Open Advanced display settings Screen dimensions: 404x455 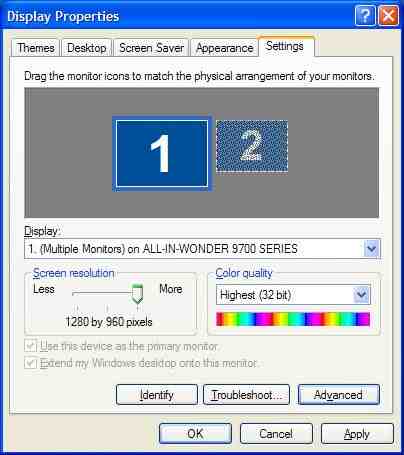(338, 395)
